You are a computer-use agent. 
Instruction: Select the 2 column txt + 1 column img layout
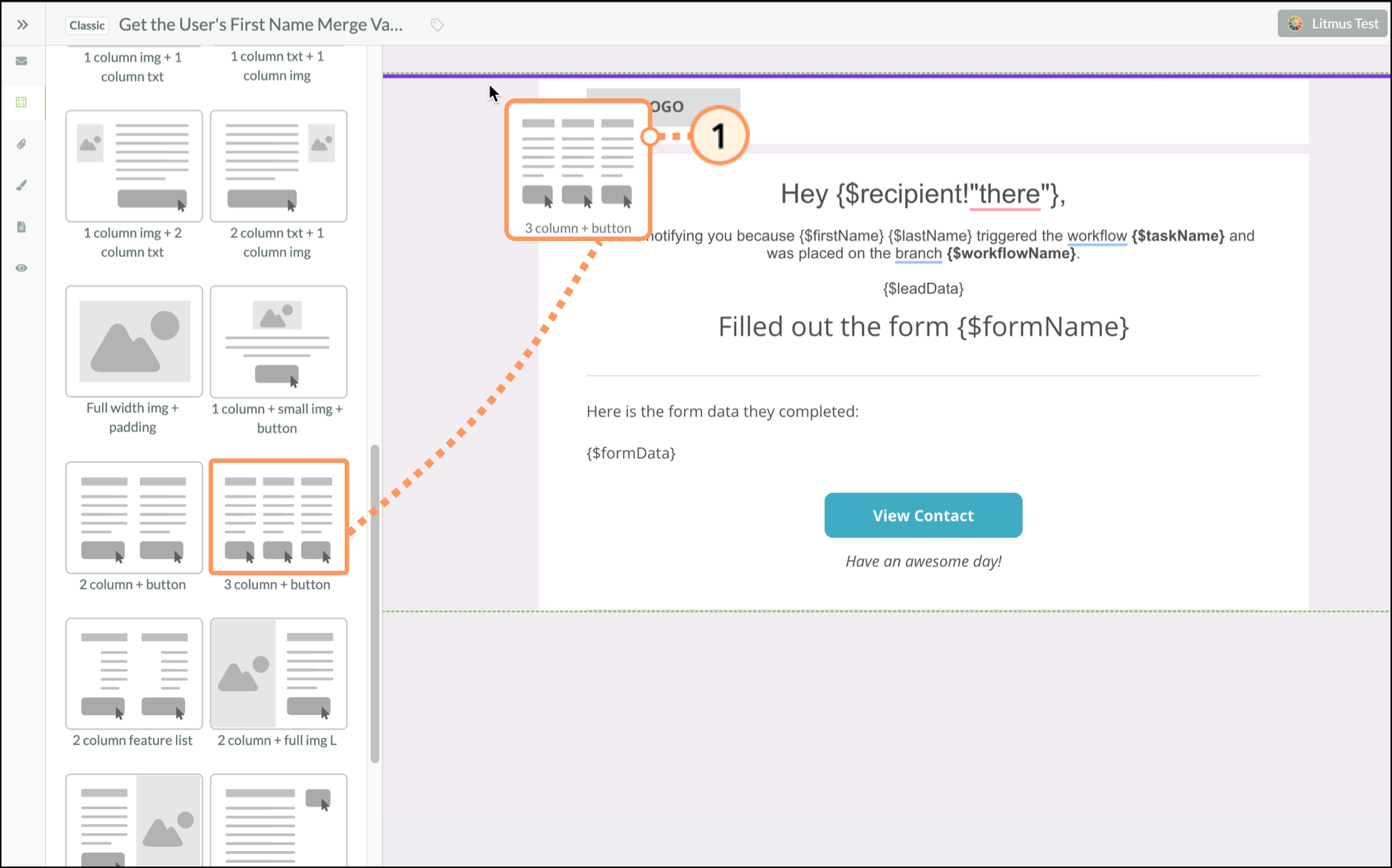[x=279, y=166]
